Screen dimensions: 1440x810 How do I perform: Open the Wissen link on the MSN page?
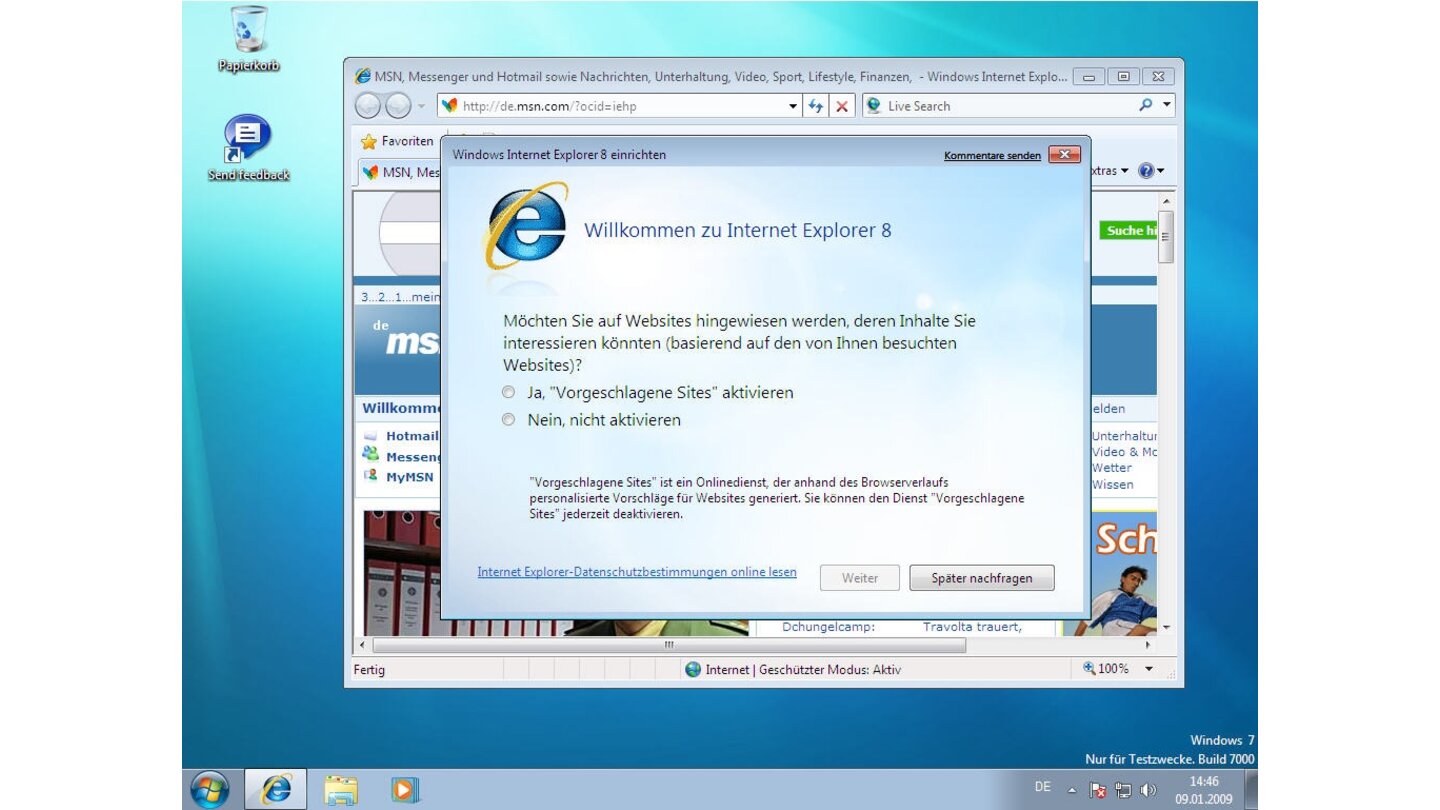1113,485
